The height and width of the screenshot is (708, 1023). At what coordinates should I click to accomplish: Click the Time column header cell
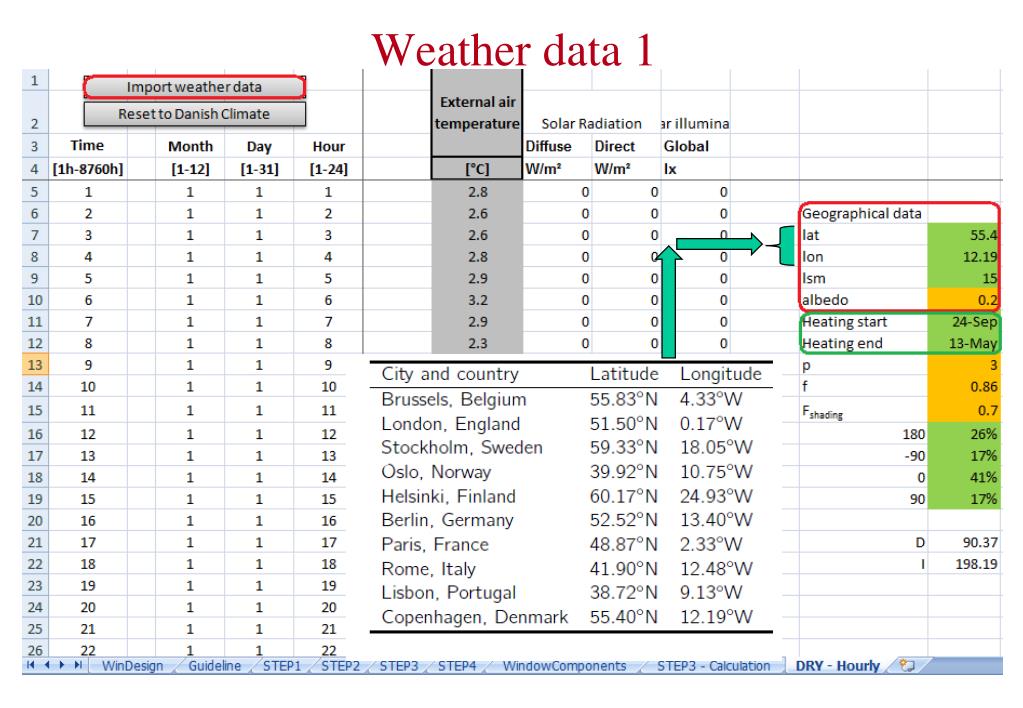(87, 146)
